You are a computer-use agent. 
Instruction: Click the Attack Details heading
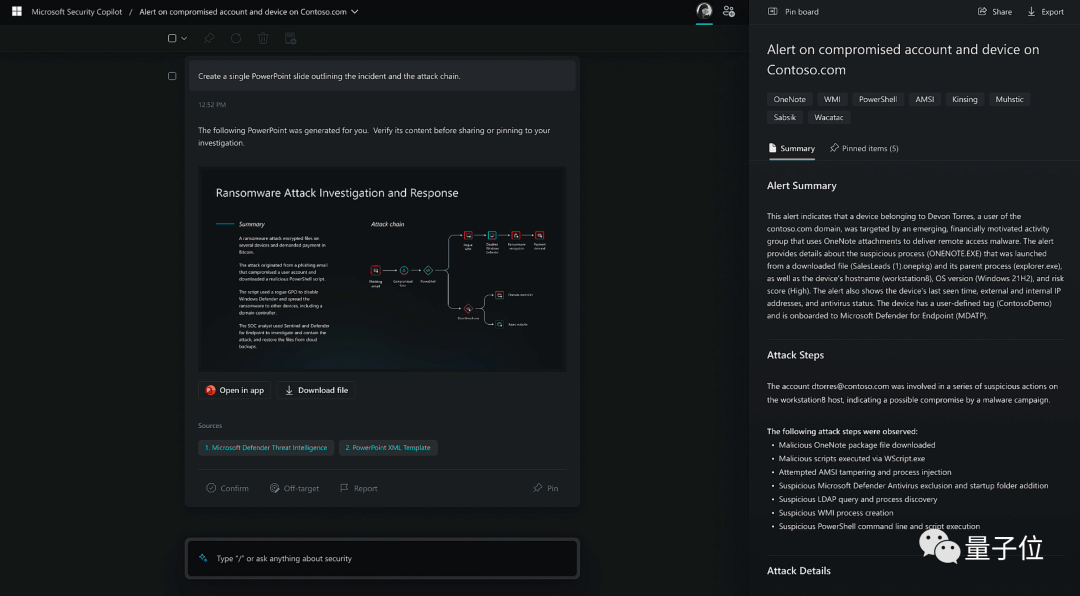pos(798,571)
